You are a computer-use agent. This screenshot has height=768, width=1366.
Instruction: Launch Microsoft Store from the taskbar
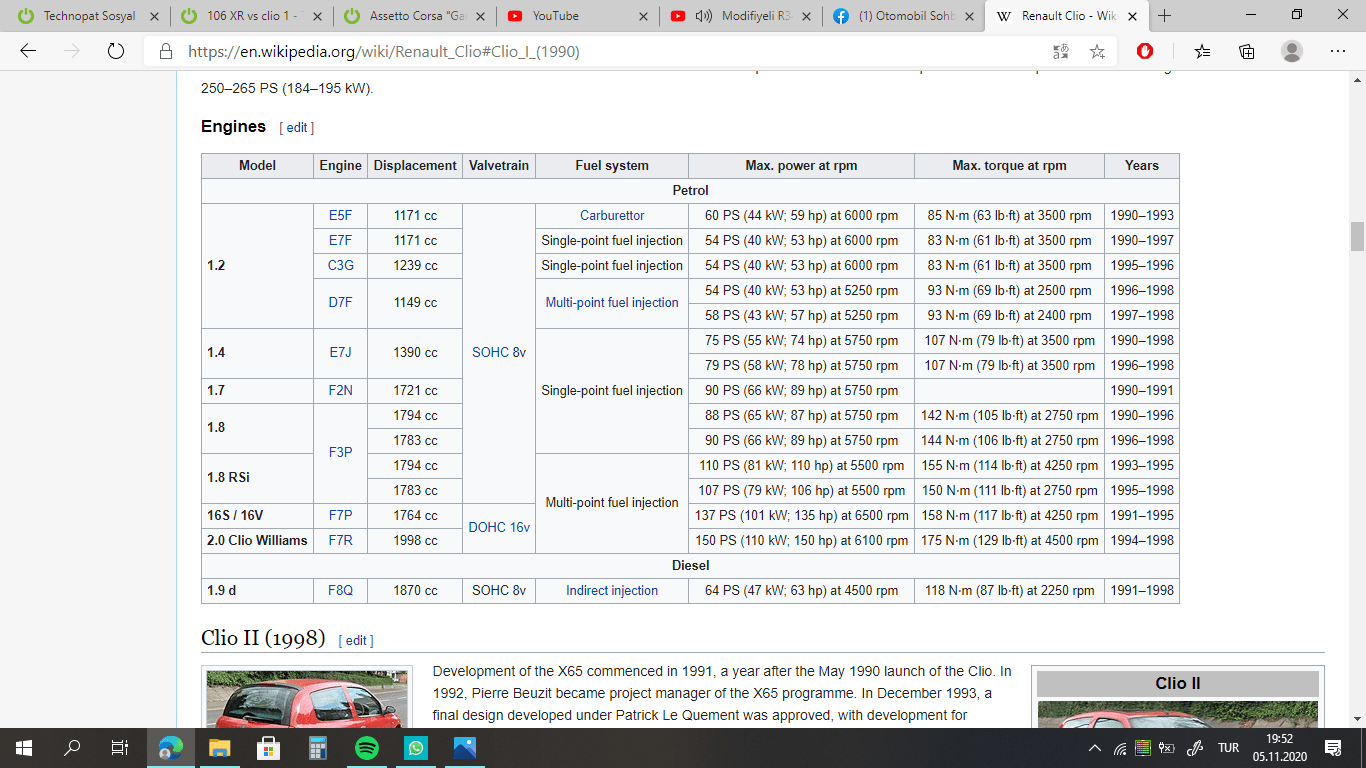(269, 747)
